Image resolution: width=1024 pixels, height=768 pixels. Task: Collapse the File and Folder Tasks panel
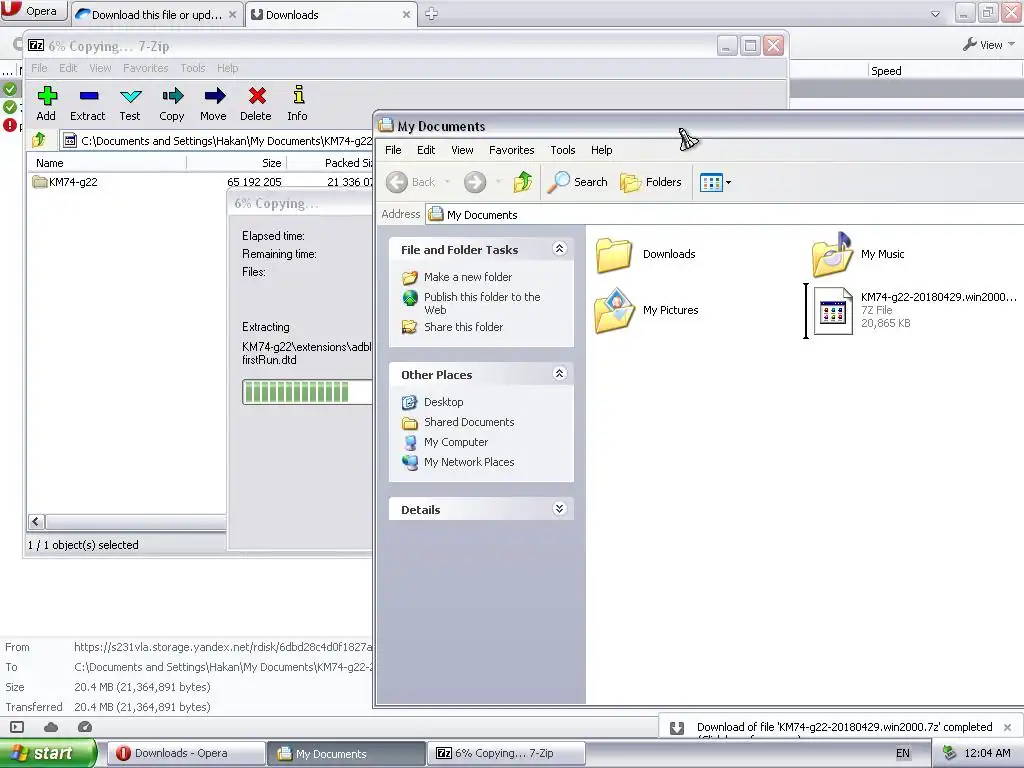559,249
